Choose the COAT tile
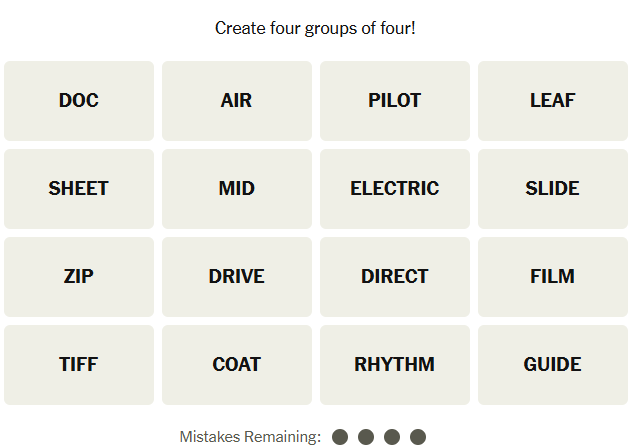 237,365
